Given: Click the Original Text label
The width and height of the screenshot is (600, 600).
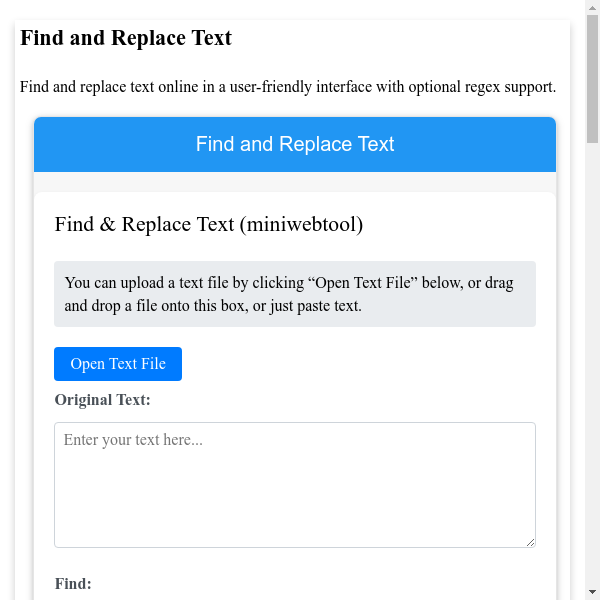Looking at the screenshot, I should [x=102, y=401].
